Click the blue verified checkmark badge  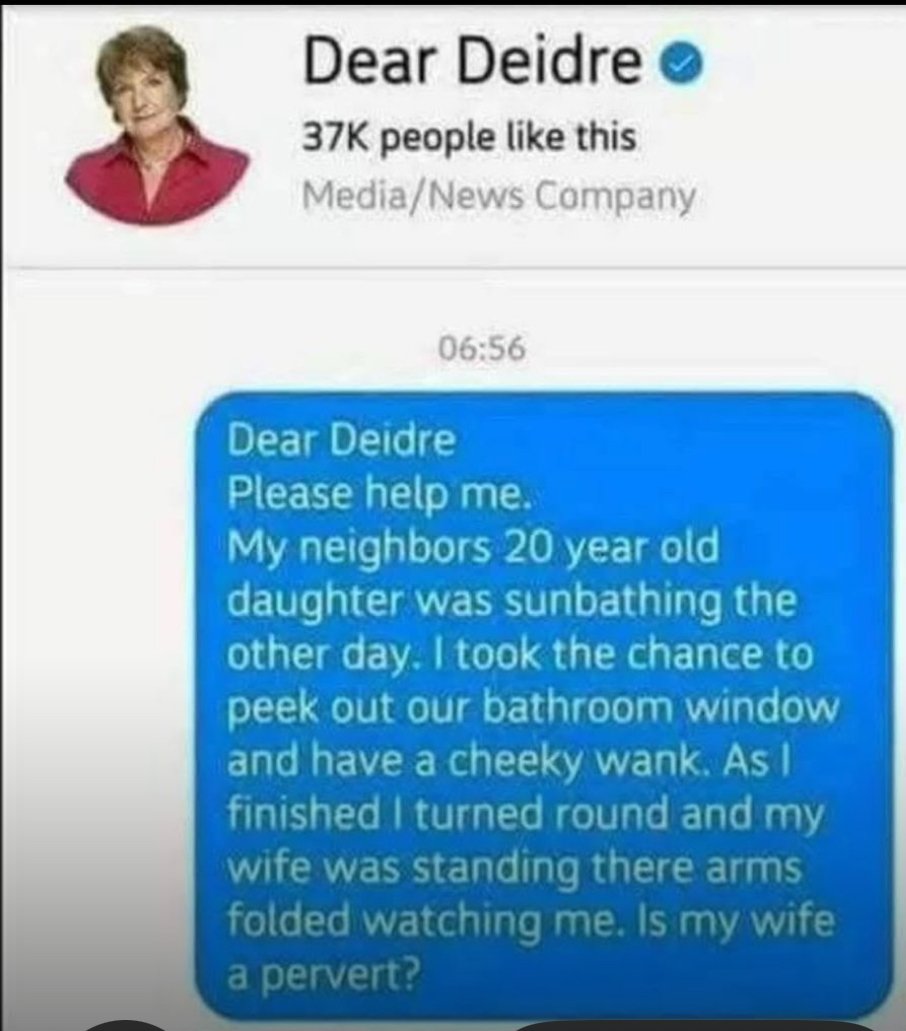coord(685,63)
